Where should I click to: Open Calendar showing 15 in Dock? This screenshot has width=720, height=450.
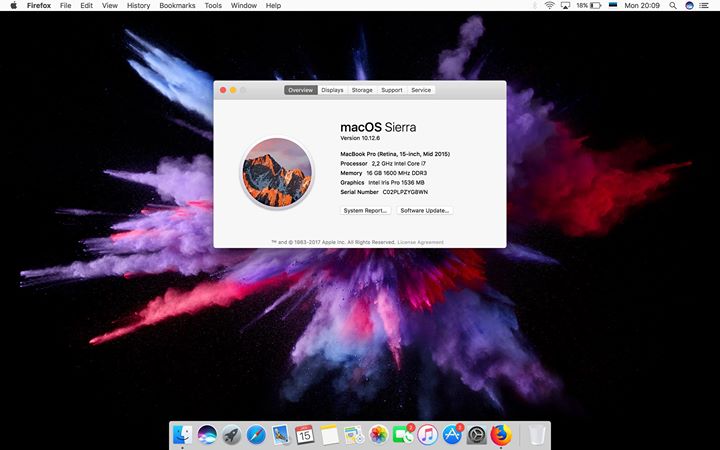(304, 434)
